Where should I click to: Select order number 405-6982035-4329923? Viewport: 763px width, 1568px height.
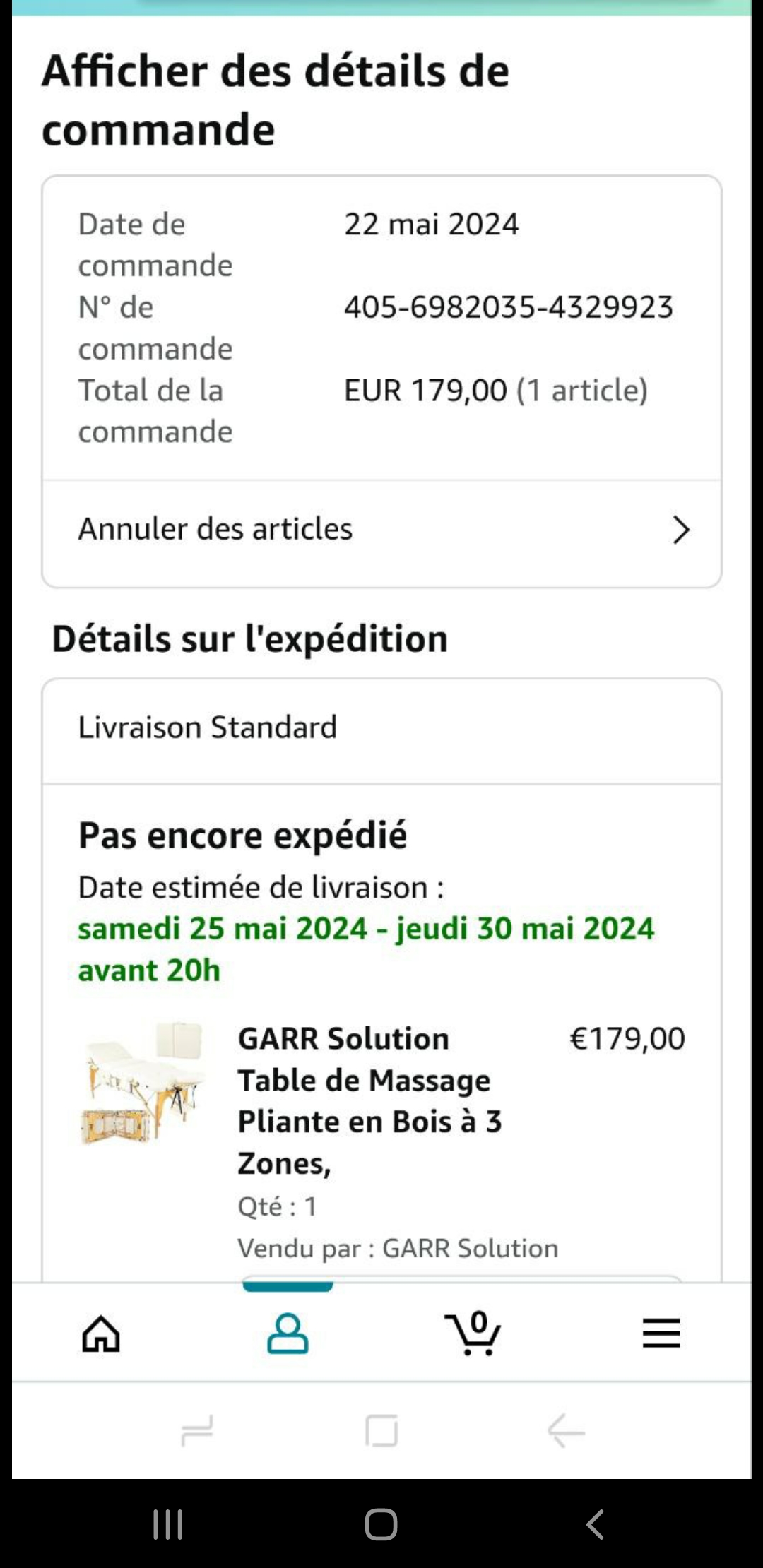pos(509,307)
